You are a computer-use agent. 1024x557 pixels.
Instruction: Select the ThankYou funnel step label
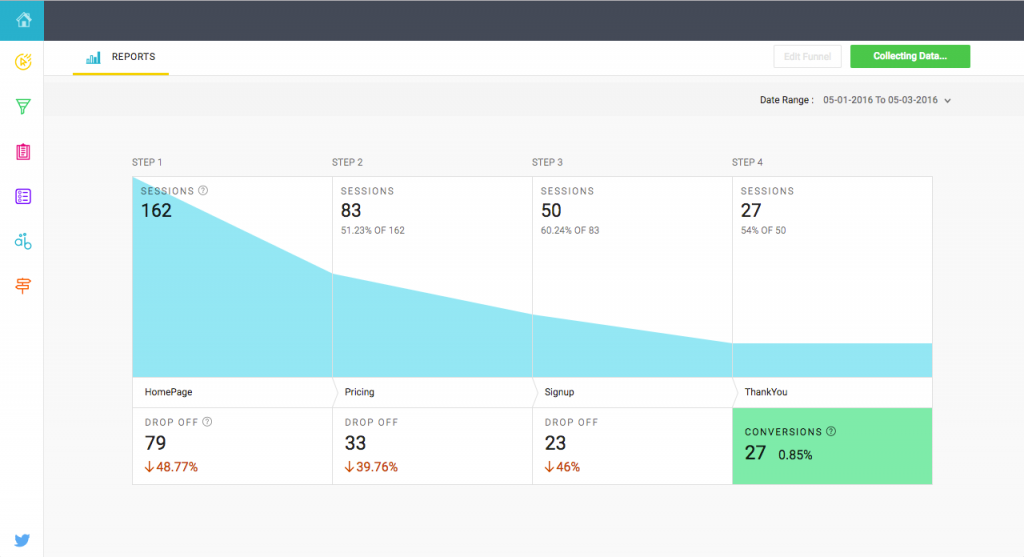[766, 392]
